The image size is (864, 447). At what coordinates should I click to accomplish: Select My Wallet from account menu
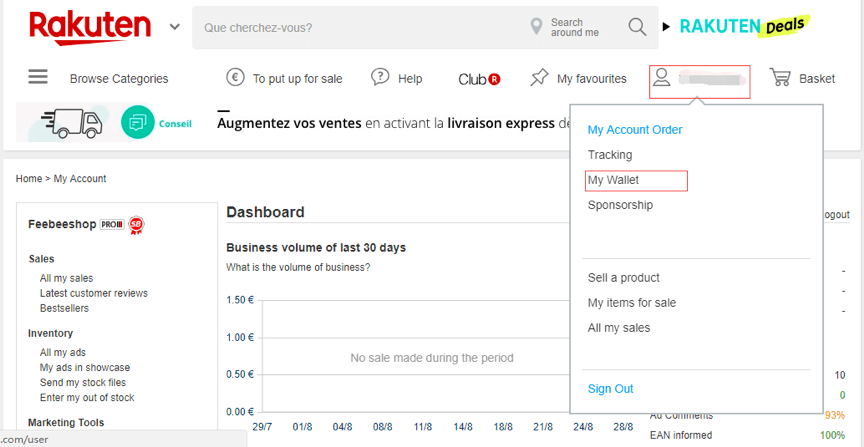tap(613, 180)
